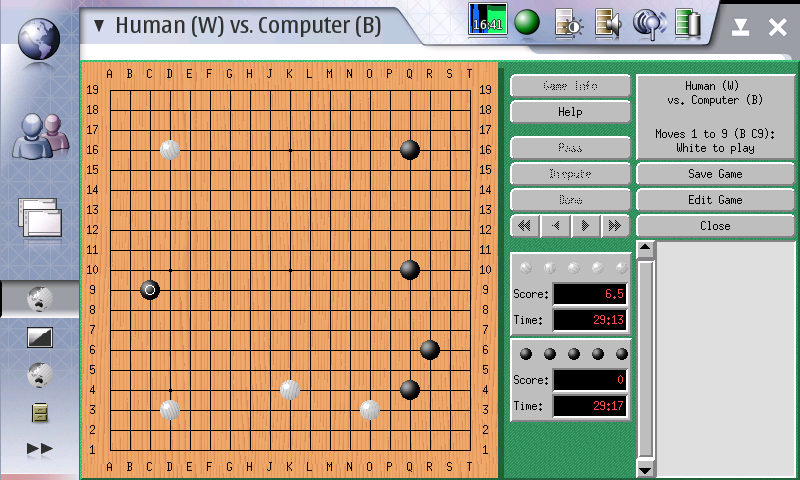The width and height of the screenshot is (800, 480).
Task: Open the sound volume status icon
Action: [608, 22]
